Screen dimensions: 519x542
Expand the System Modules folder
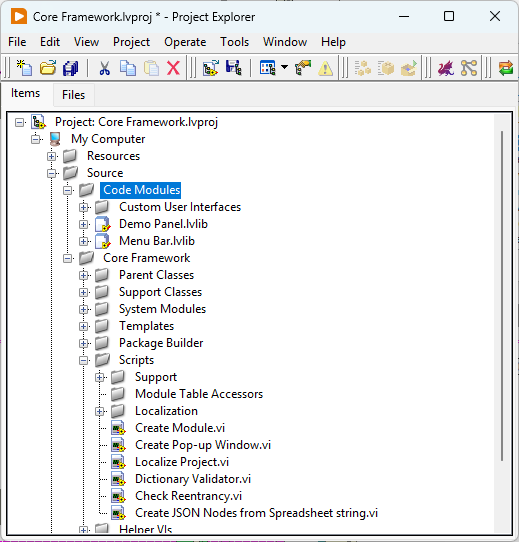[83, 309]
